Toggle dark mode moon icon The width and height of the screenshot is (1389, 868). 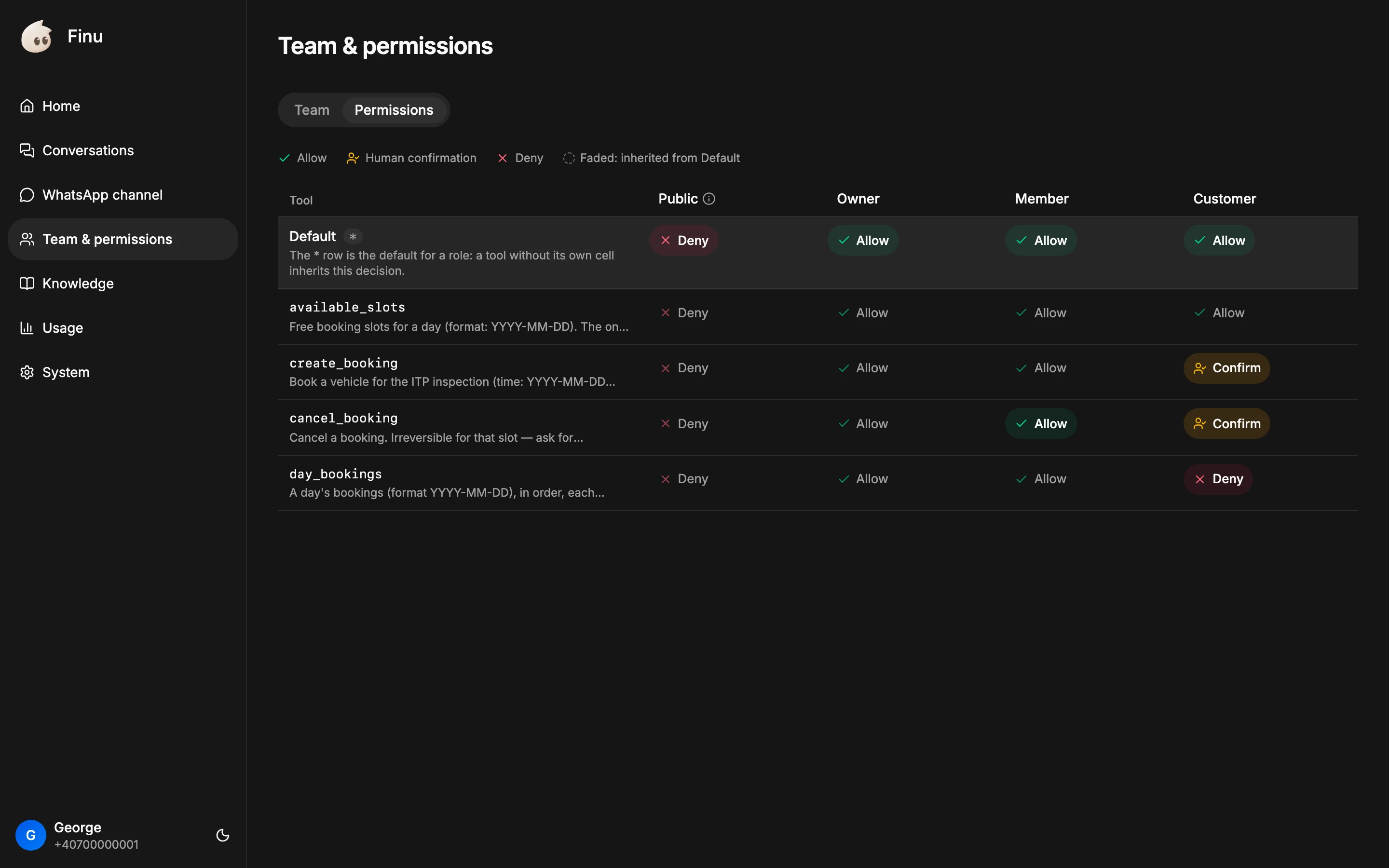pos(223,835)
